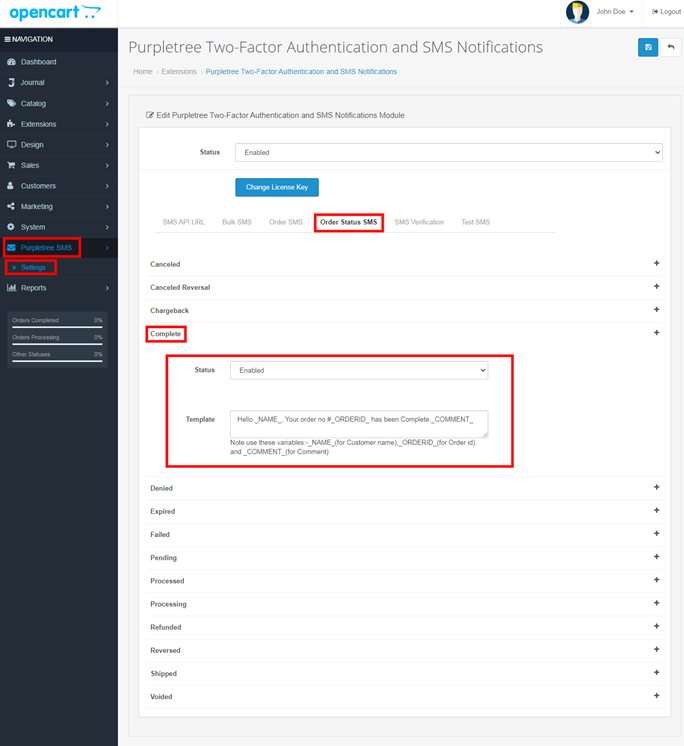The image size is (684, 746).
Task: Switch to the SMS Verification tab
Action: [x=419, y=222]
